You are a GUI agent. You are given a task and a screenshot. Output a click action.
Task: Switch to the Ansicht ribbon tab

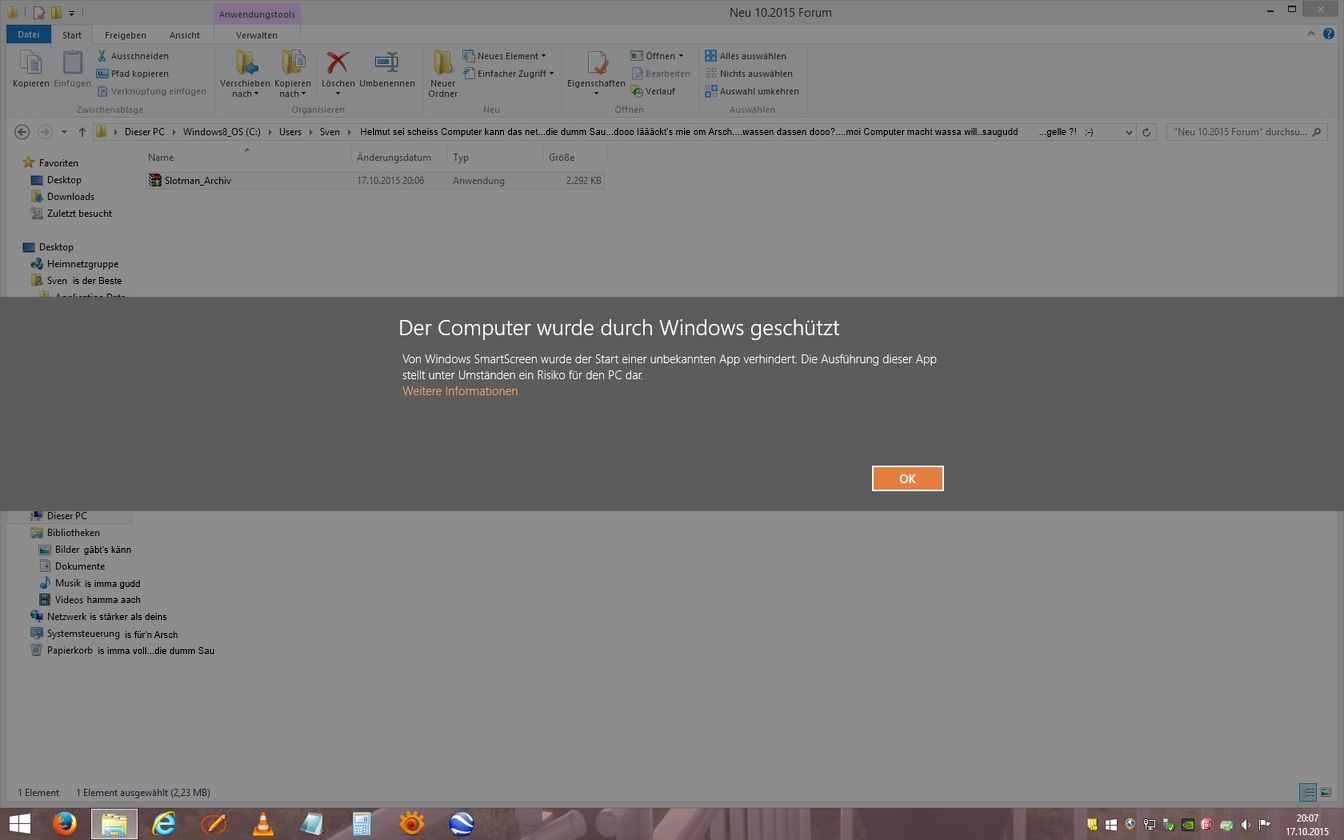(184, 35)
